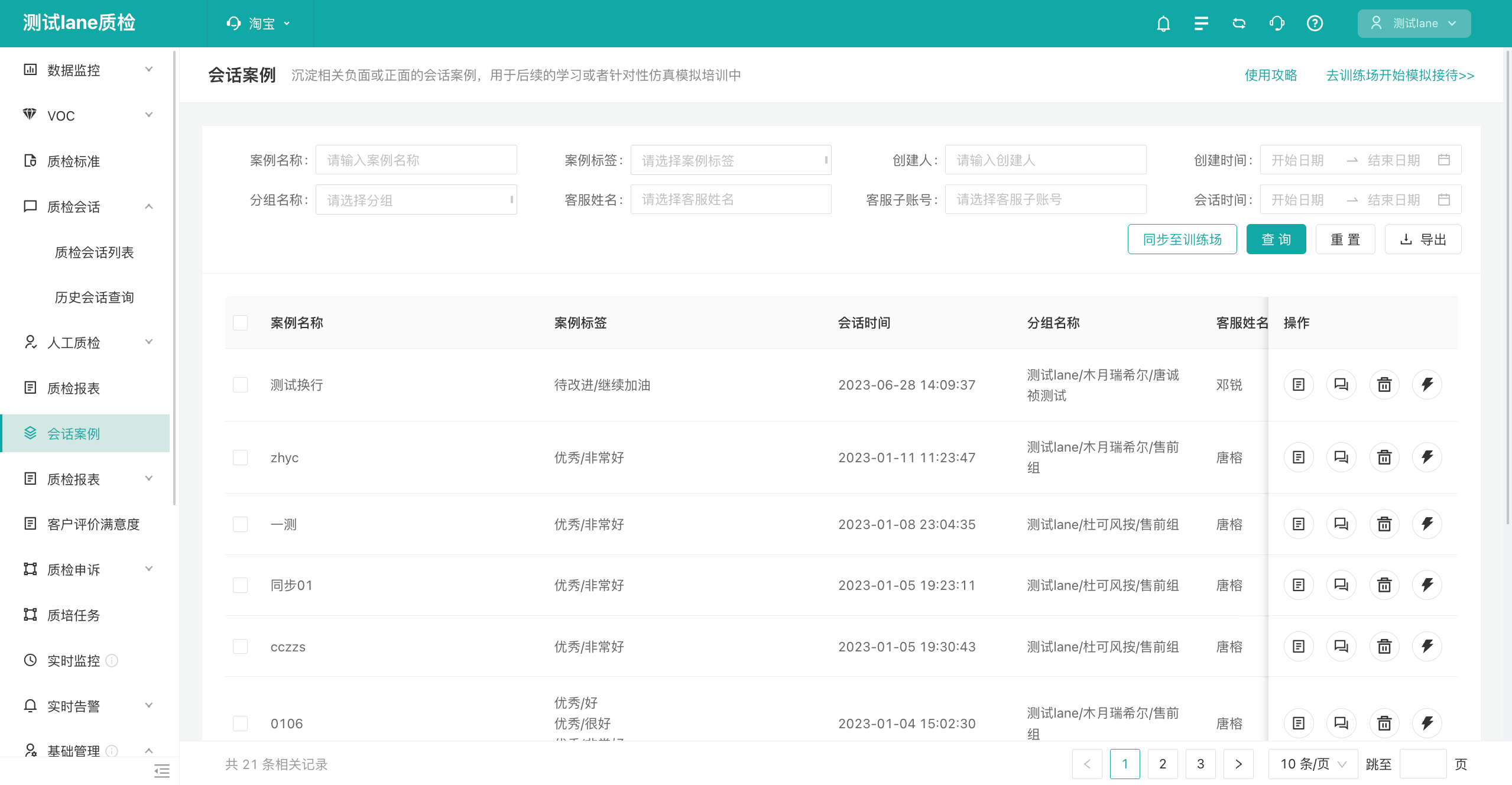The image size is (1512, 785).
Task: Check the box for zhyc row
Action: click(240, 458)
